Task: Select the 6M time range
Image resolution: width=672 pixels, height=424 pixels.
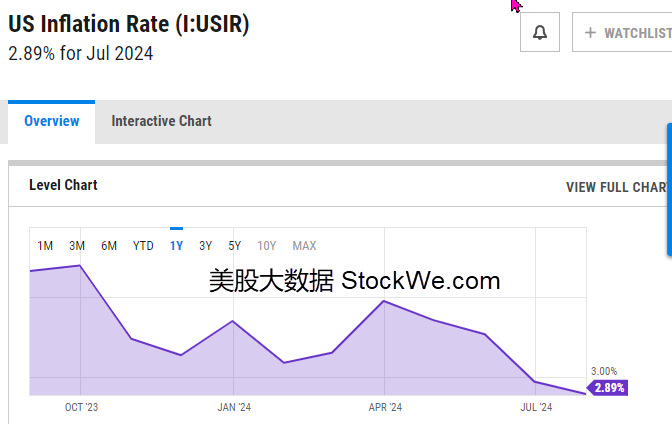Action: click(x=109, y=246)
